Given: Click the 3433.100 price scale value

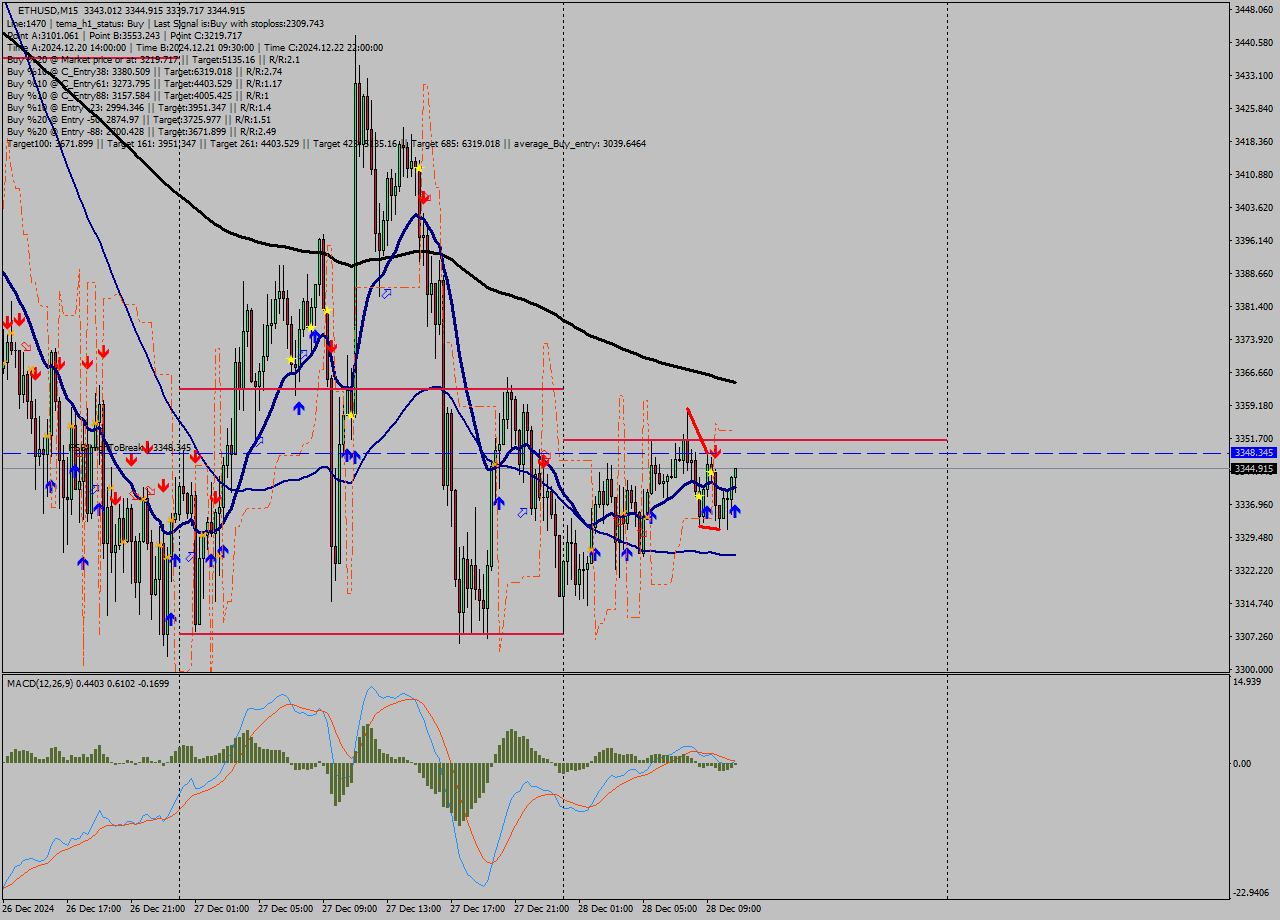Looking at the screenshot, I should (x=1253, y=75).
